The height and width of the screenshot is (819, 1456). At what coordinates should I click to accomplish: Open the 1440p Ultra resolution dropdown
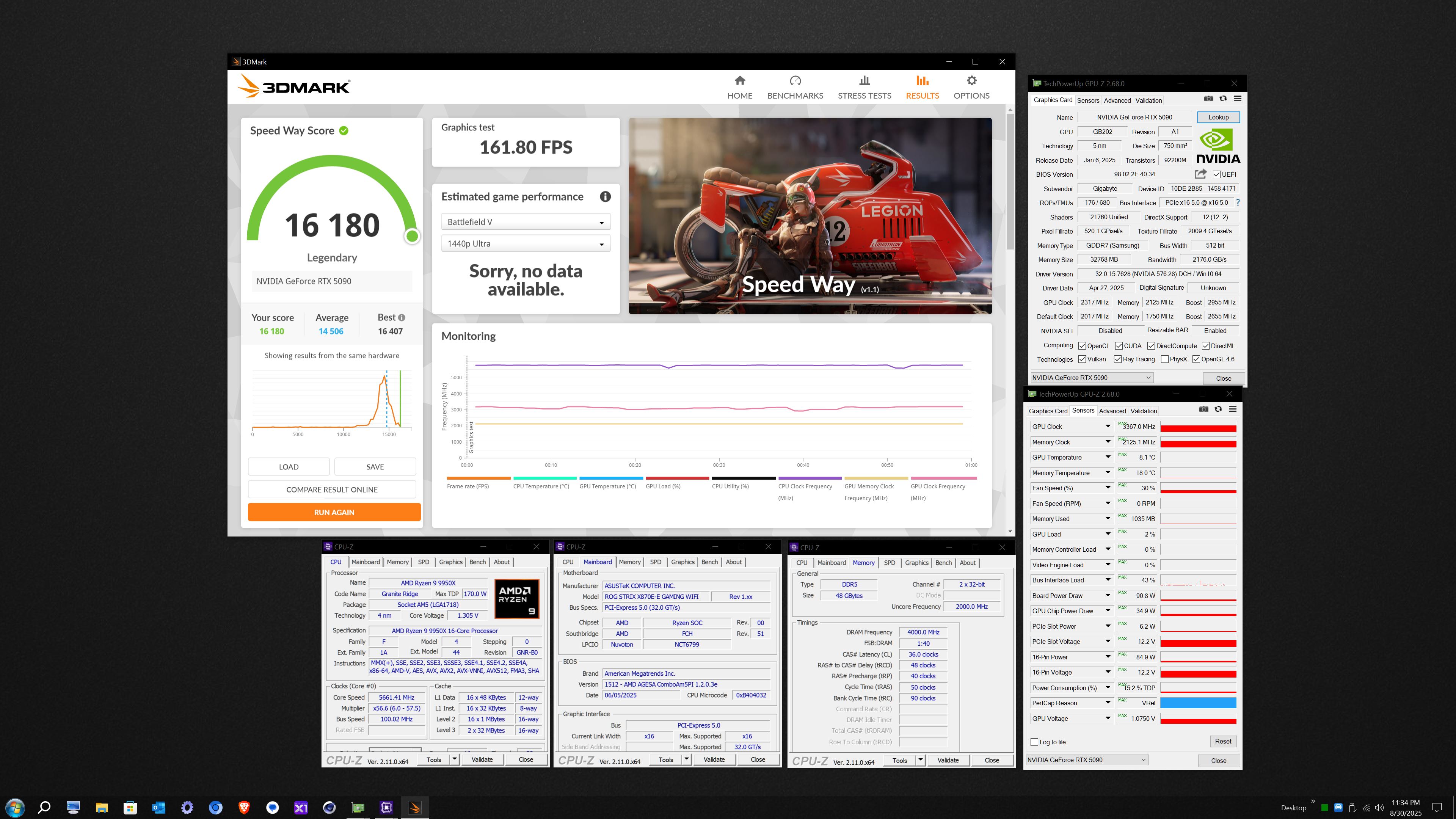pos(526,243)
